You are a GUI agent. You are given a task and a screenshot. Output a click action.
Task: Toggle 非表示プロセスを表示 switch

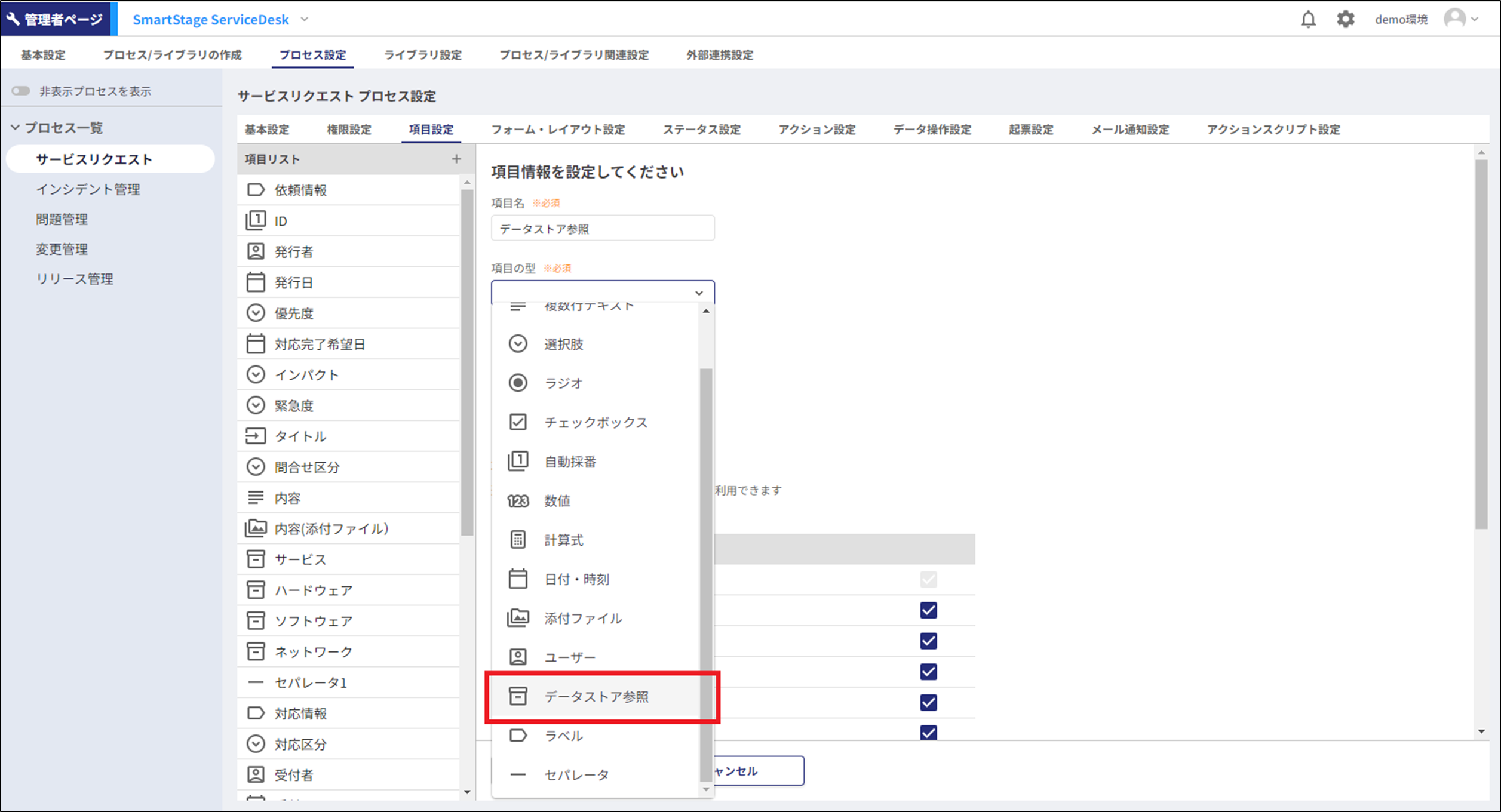click(x=21, y=91)
